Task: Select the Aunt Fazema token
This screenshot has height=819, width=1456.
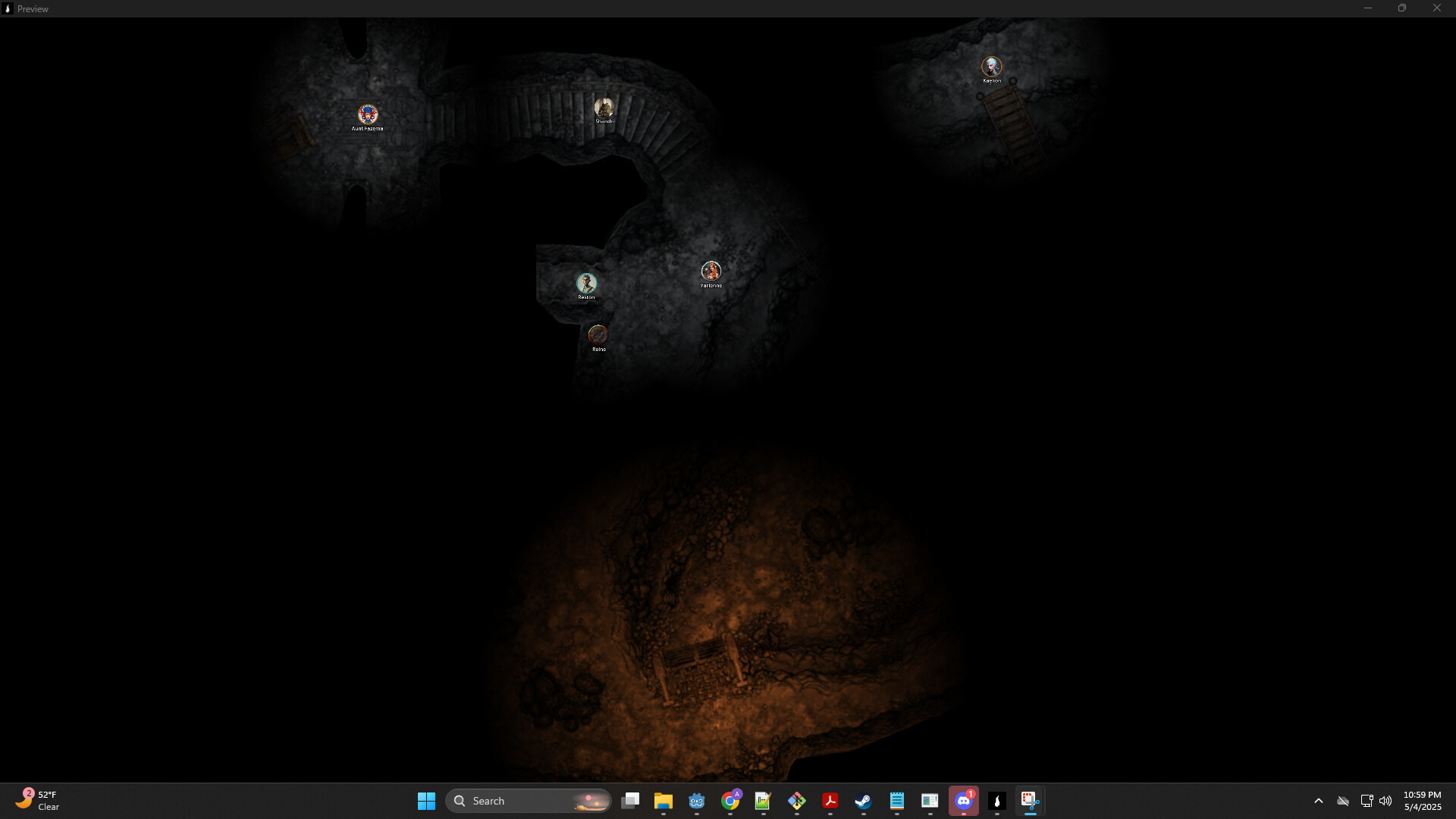Action: point(369,115)
